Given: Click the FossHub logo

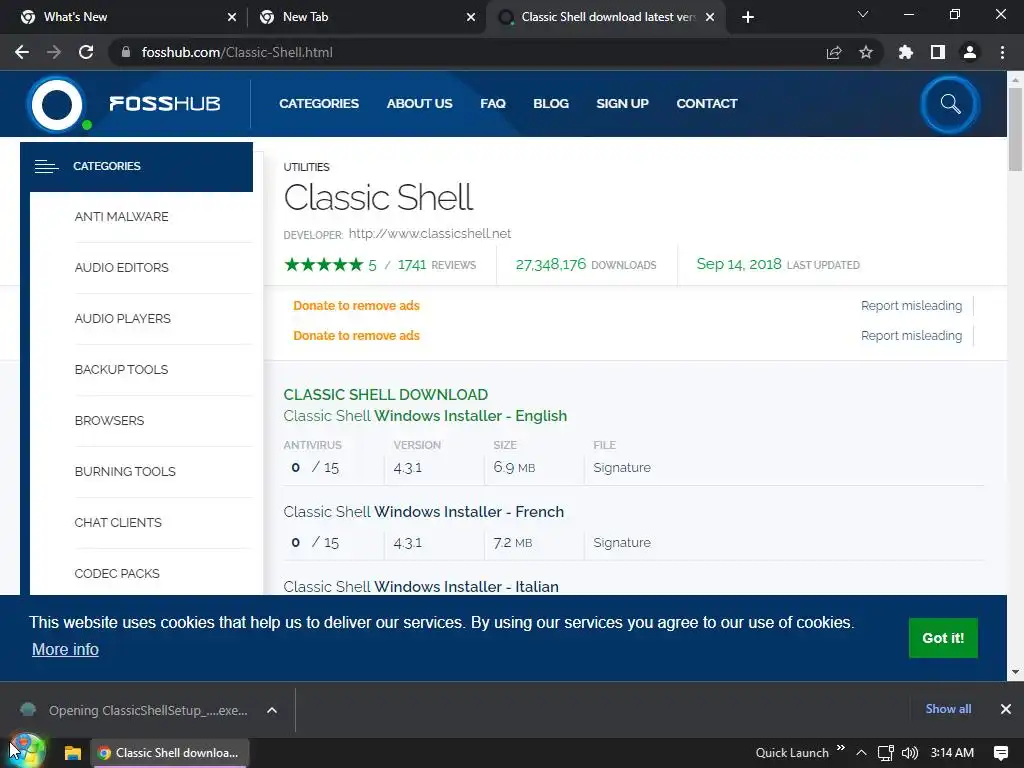Looking at the screenshot, I should pyautogui.click(x=124, y=104).
